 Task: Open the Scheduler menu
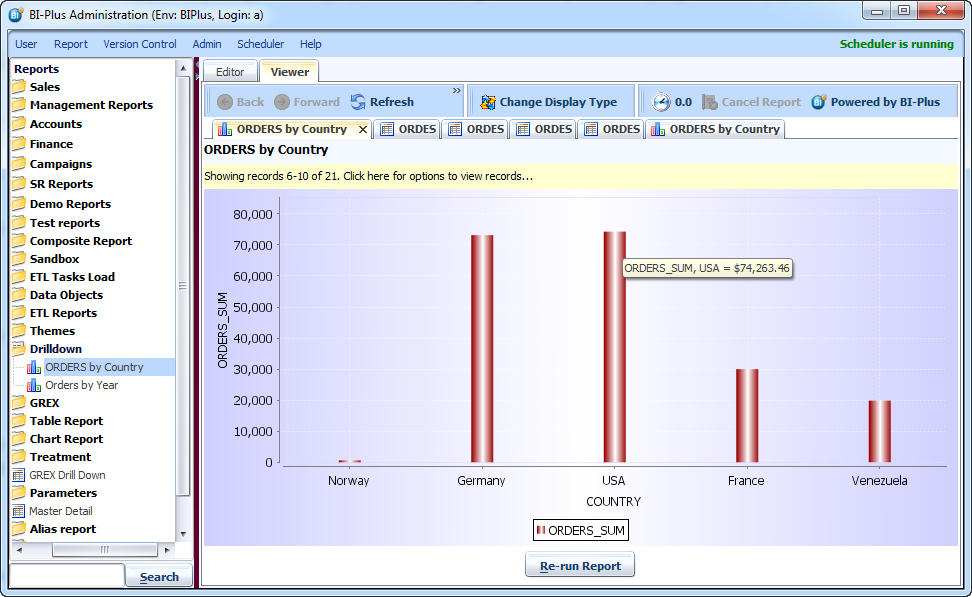(260, 44)
